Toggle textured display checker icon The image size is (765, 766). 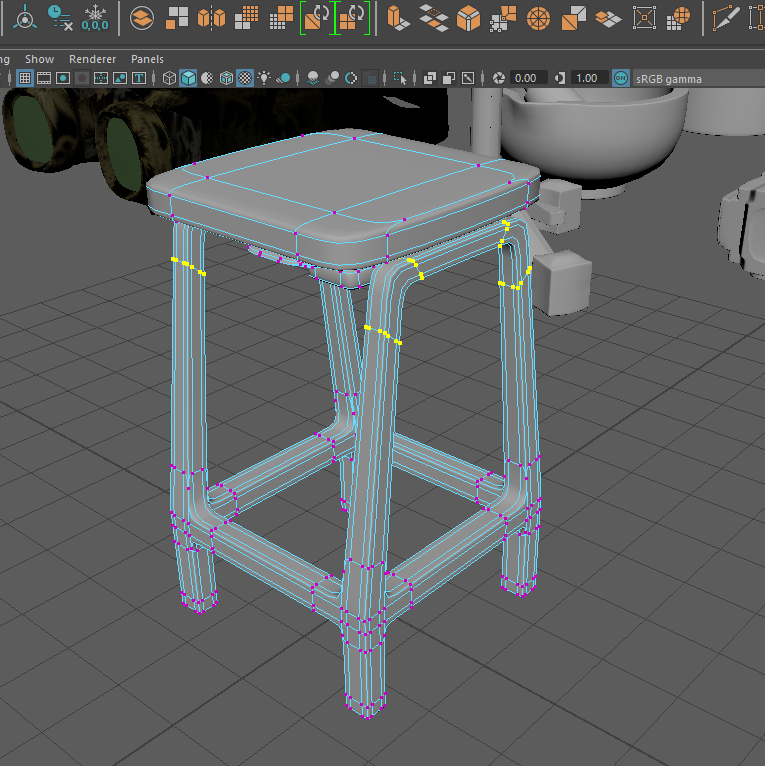point(245,78)
